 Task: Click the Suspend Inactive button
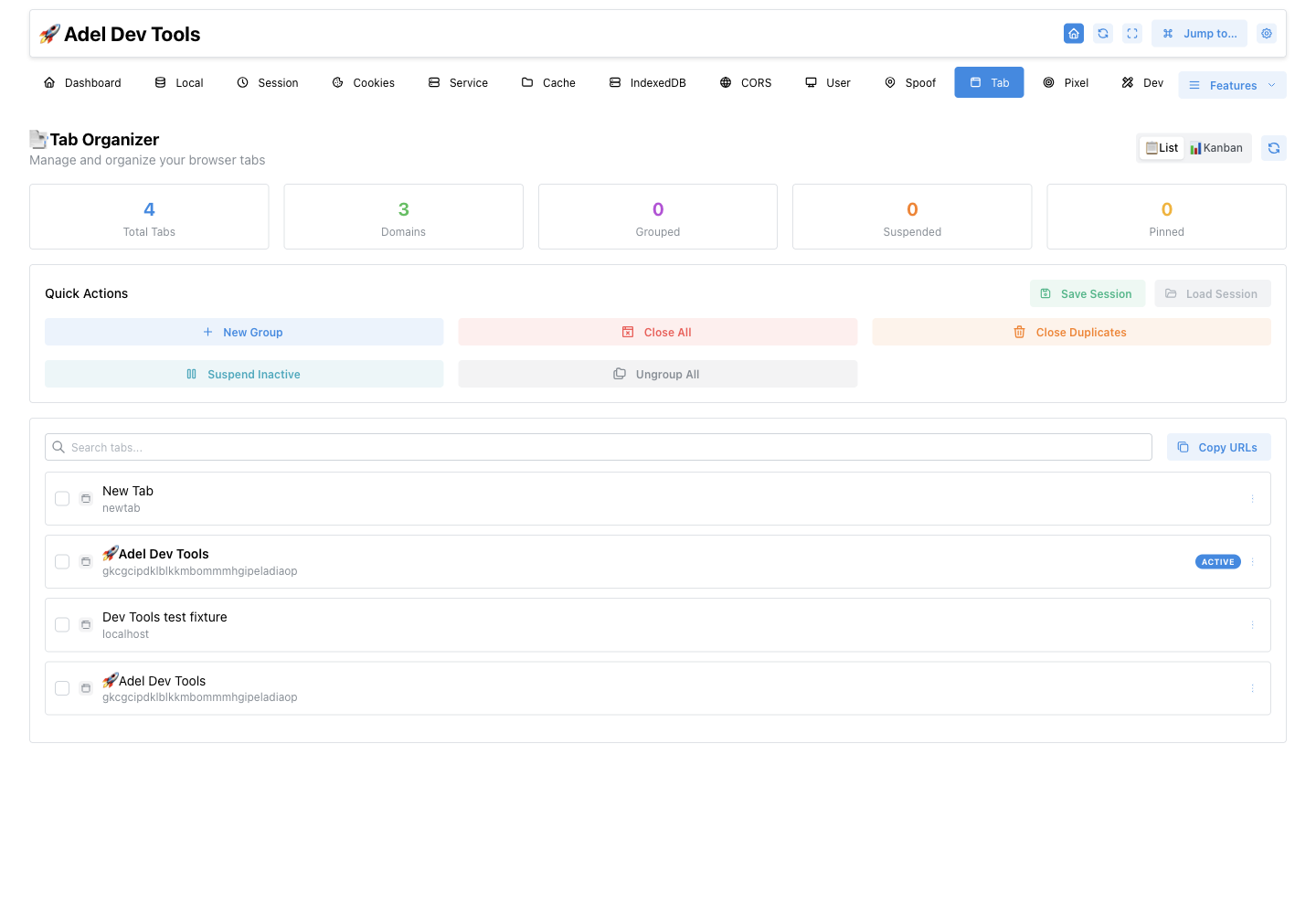[244, 374]
